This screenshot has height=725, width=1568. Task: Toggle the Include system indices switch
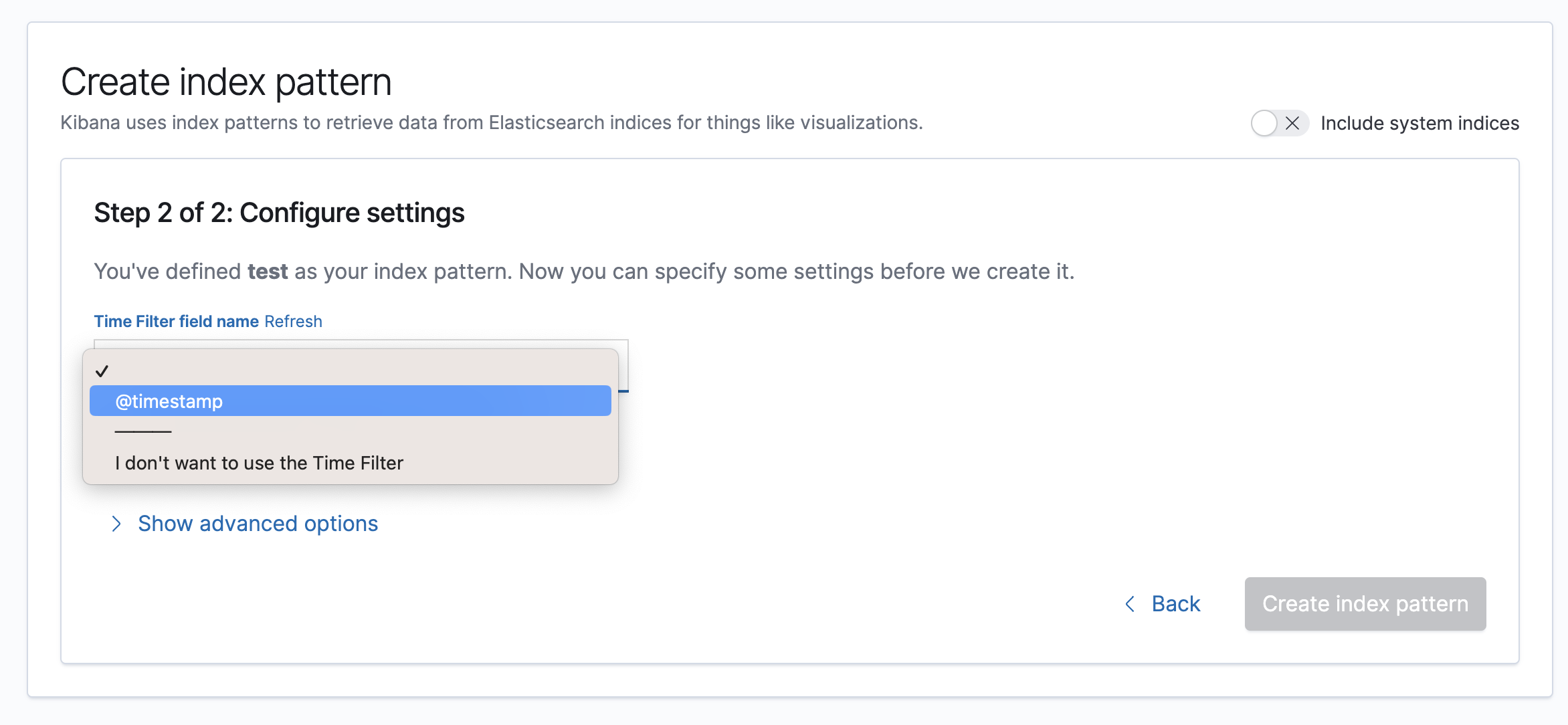point(1278,123)
